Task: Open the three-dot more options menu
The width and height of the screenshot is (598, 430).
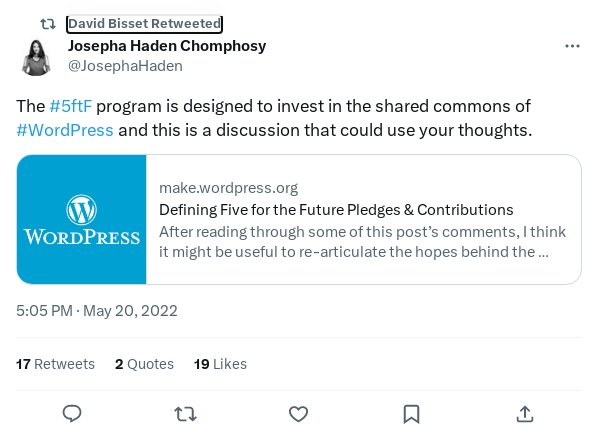Action: point(572,46)
